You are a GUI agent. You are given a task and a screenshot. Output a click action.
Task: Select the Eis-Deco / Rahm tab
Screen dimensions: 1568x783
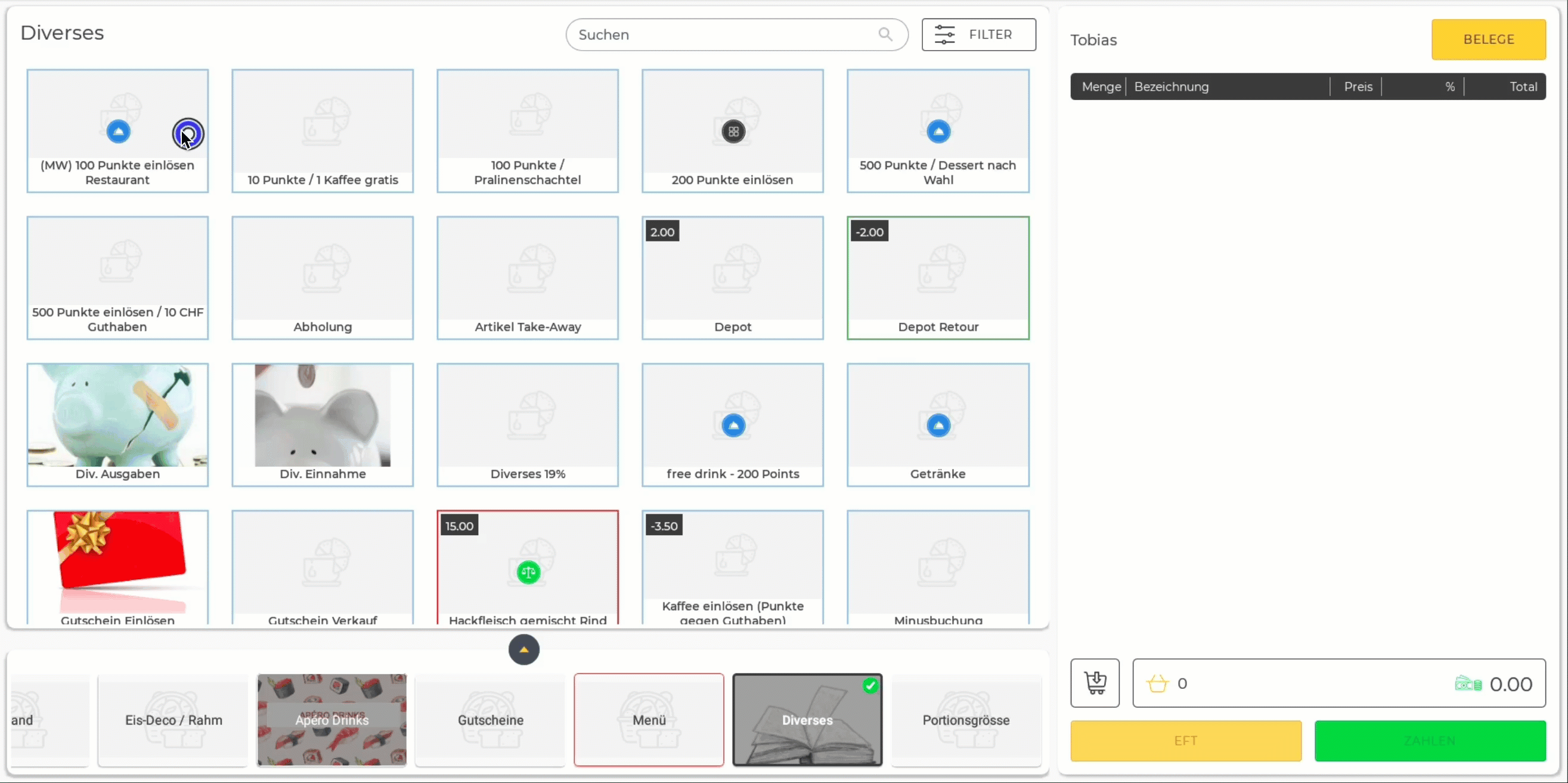pyautogui.click(x=173, y=720)
